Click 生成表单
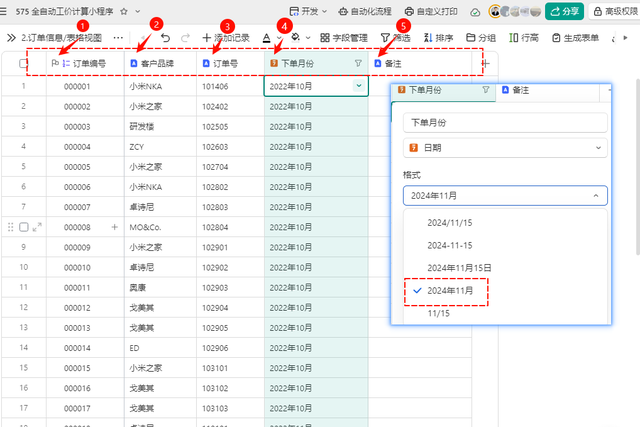 575,38
